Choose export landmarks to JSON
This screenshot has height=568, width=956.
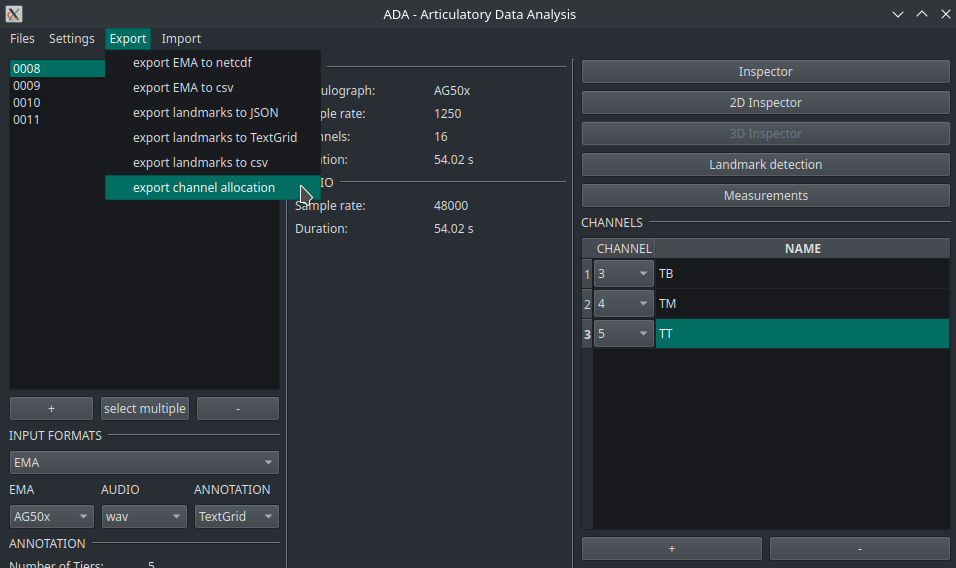[x=205, y=113]
